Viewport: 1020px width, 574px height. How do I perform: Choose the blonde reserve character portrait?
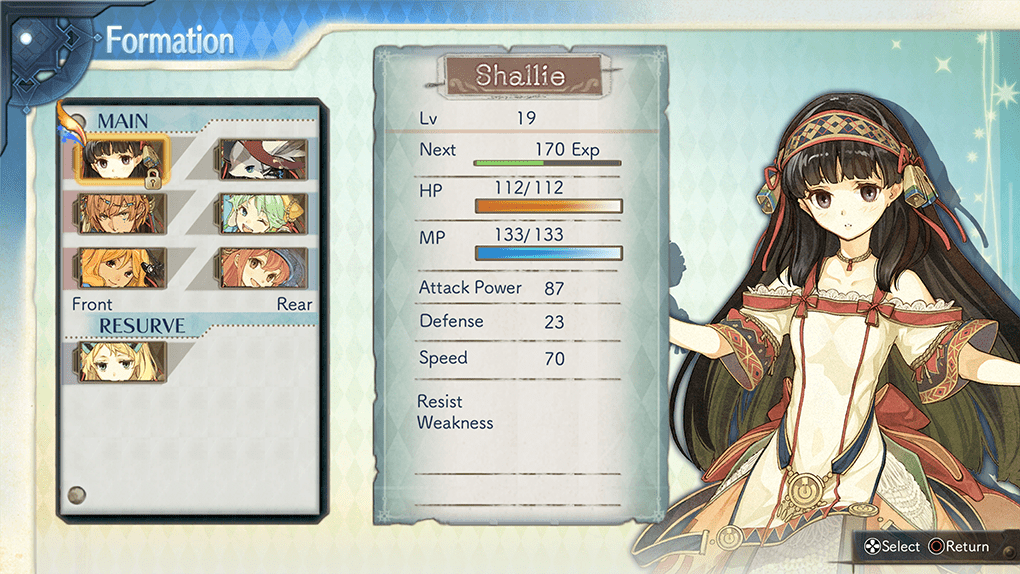122,361
